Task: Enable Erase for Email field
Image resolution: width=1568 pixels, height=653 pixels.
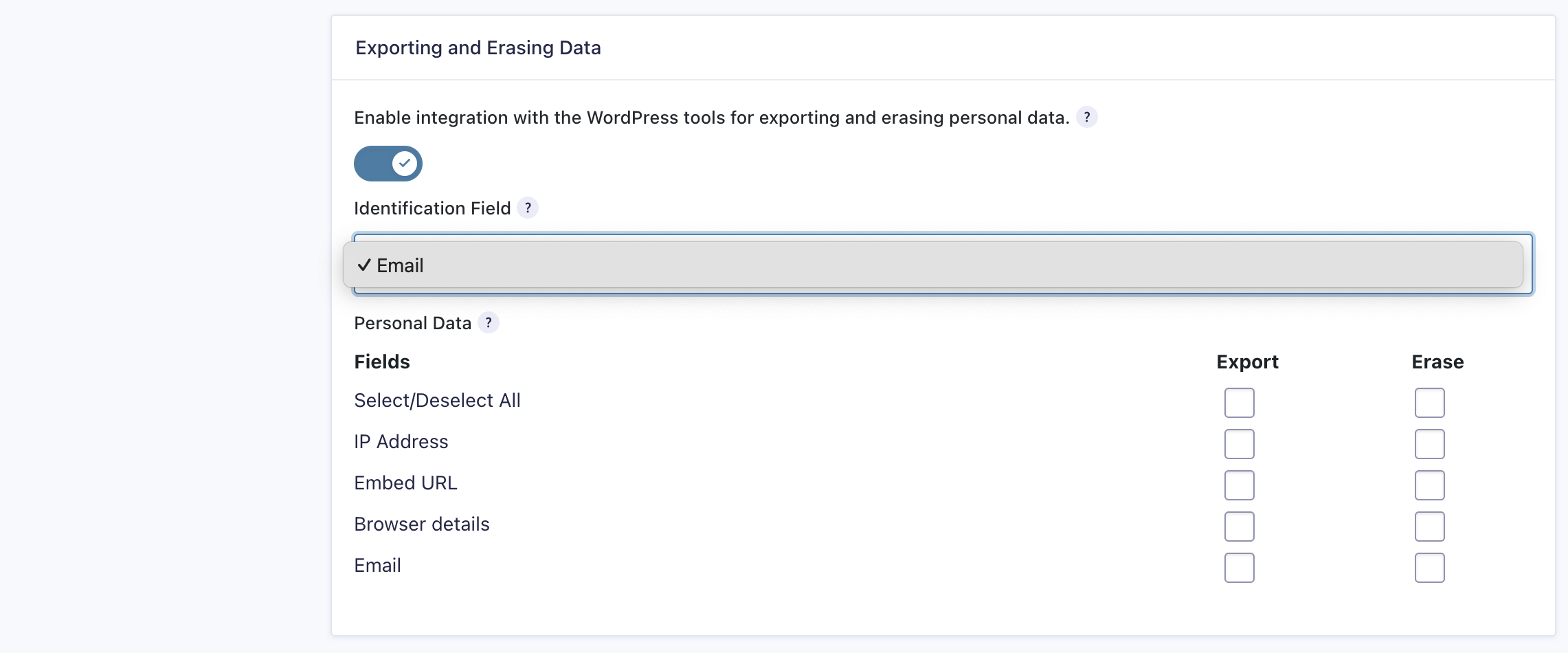Action: (x=1429, y=568)
